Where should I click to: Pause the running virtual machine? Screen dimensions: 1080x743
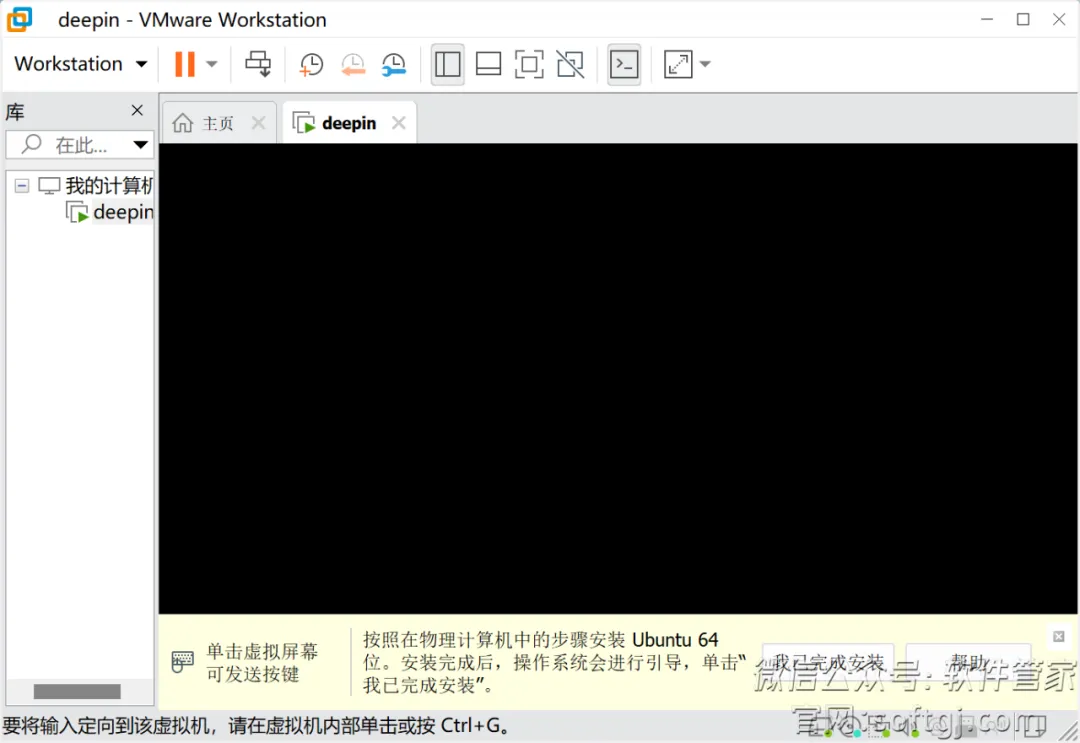click(x=185, y=64)
